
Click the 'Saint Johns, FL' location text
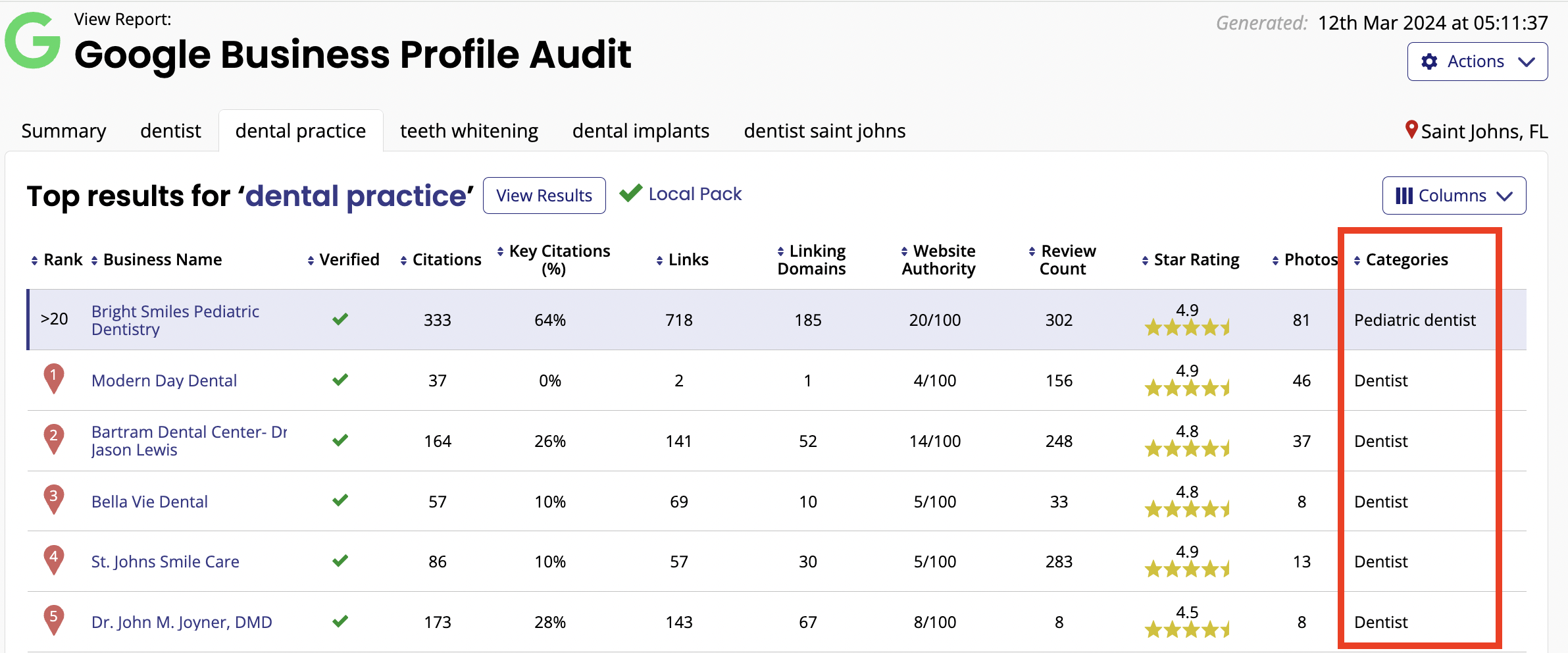[1484, 132]
